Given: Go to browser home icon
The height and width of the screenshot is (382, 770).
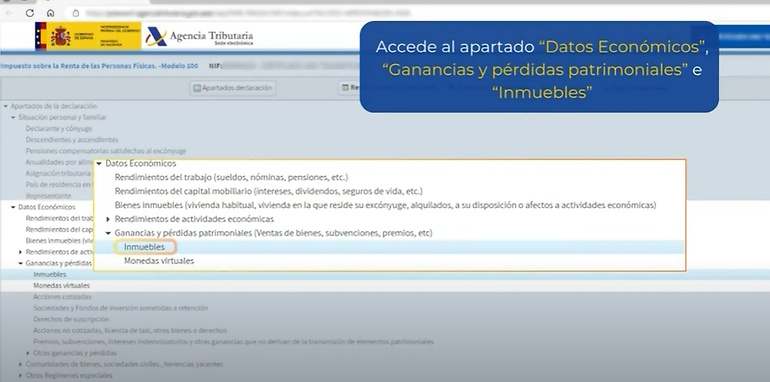Looking at the screenshot, I should click(51, 13).
